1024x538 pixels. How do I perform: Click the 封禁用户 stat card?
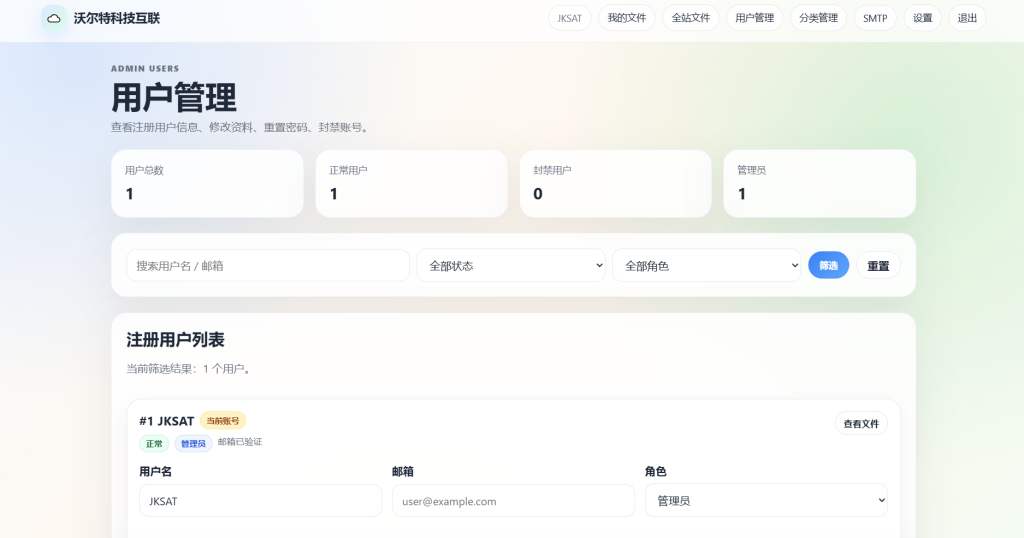615,183
